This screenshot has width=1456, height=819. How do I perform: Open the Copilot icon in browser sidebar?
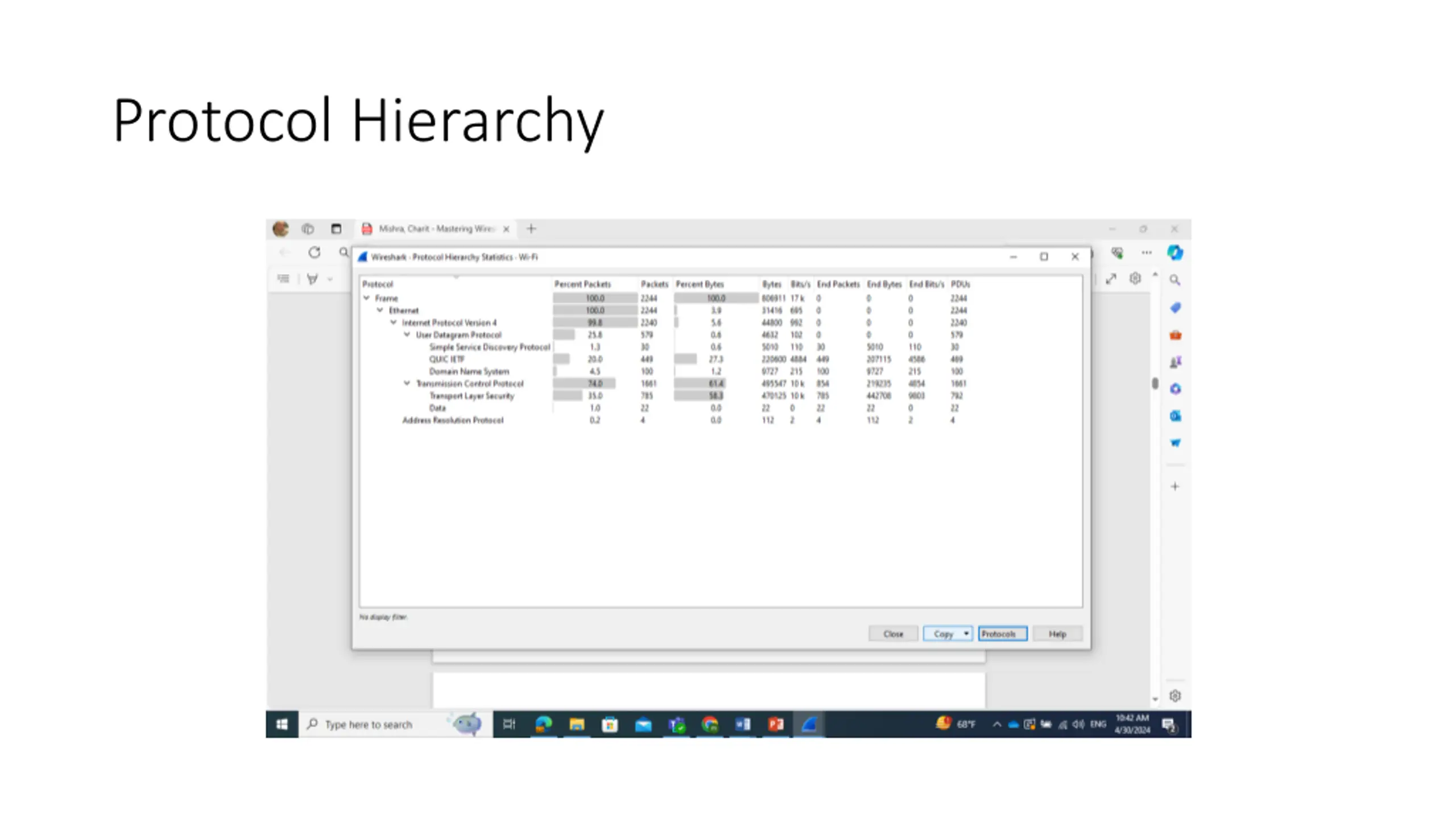click(x=1175, y=253)
